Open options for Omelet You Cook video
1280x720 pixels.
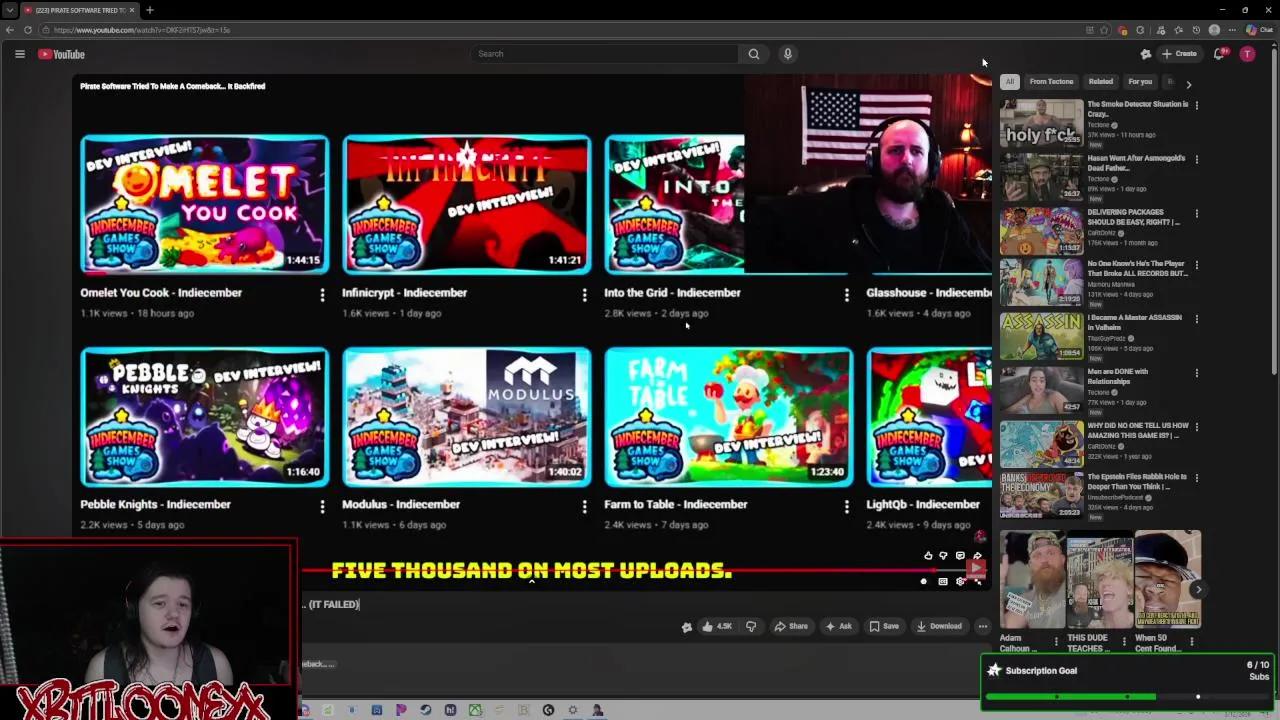click(322, 295)
